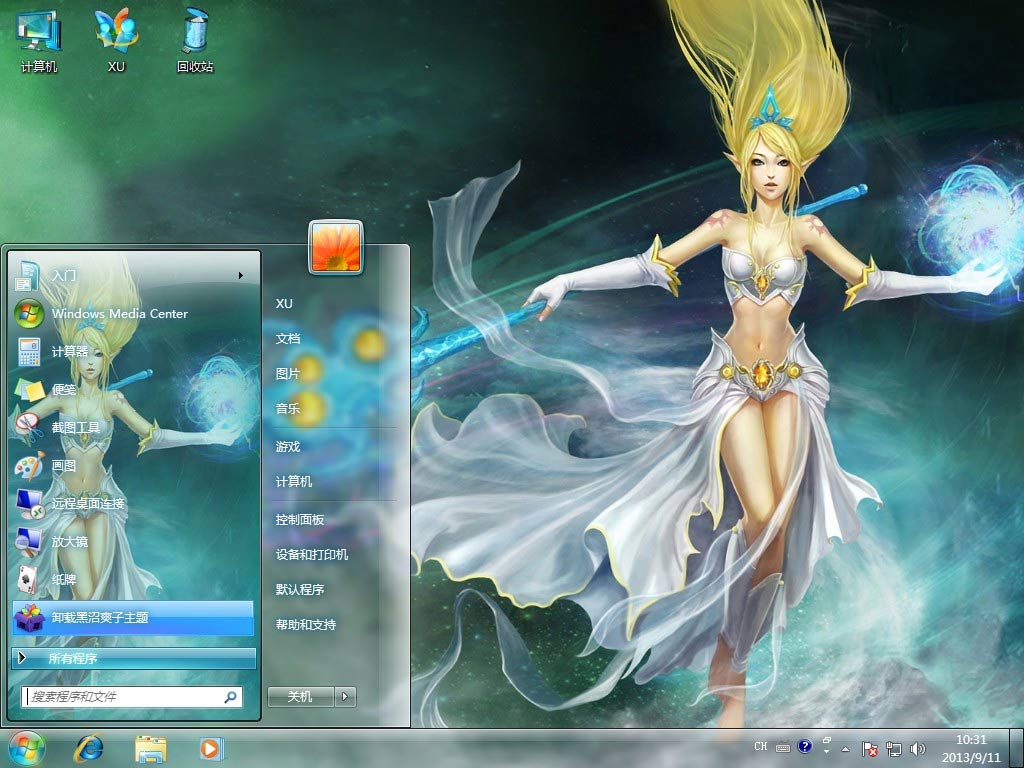This screenshot has width=1024, height=768.
Task: Open the Recycle Bin (回收站) desktop icon
Action: (x=195, y=40)
